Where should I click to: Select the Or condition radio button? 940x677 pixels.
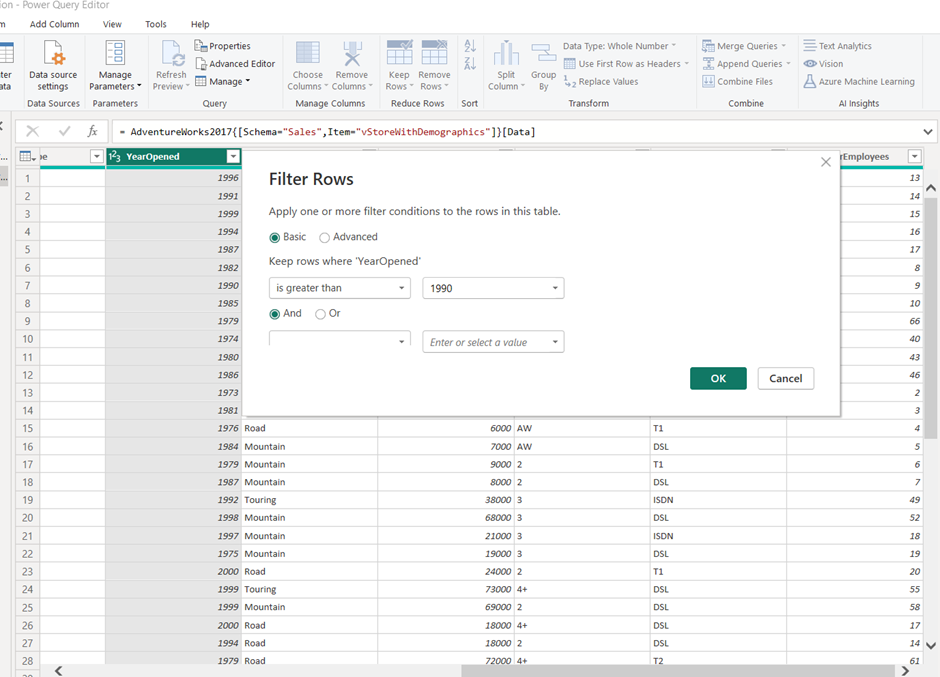tap(320, 313)
